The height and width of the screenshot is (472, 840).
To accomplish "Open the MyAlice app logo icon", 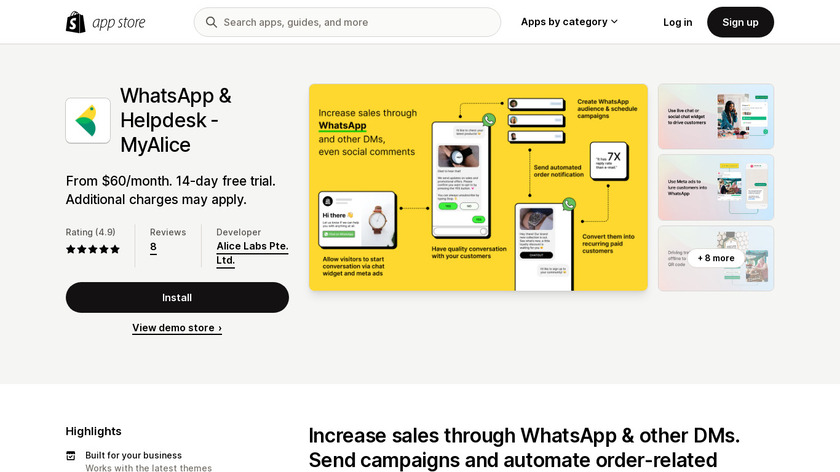I will 88,121.
